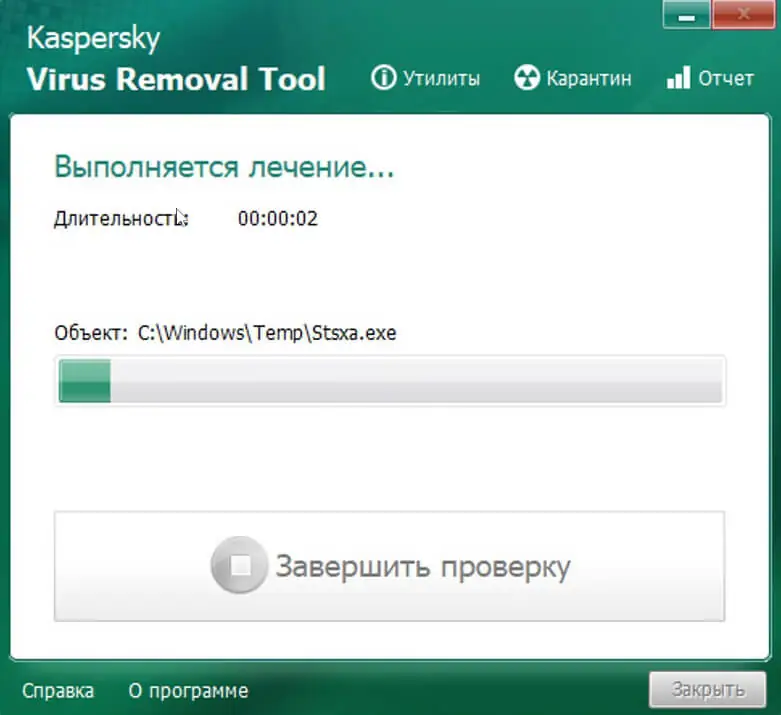Viewport: 781px width, 715px height.
Task: Click the green treatment progress bar
Action: click(x=390, y=381)
